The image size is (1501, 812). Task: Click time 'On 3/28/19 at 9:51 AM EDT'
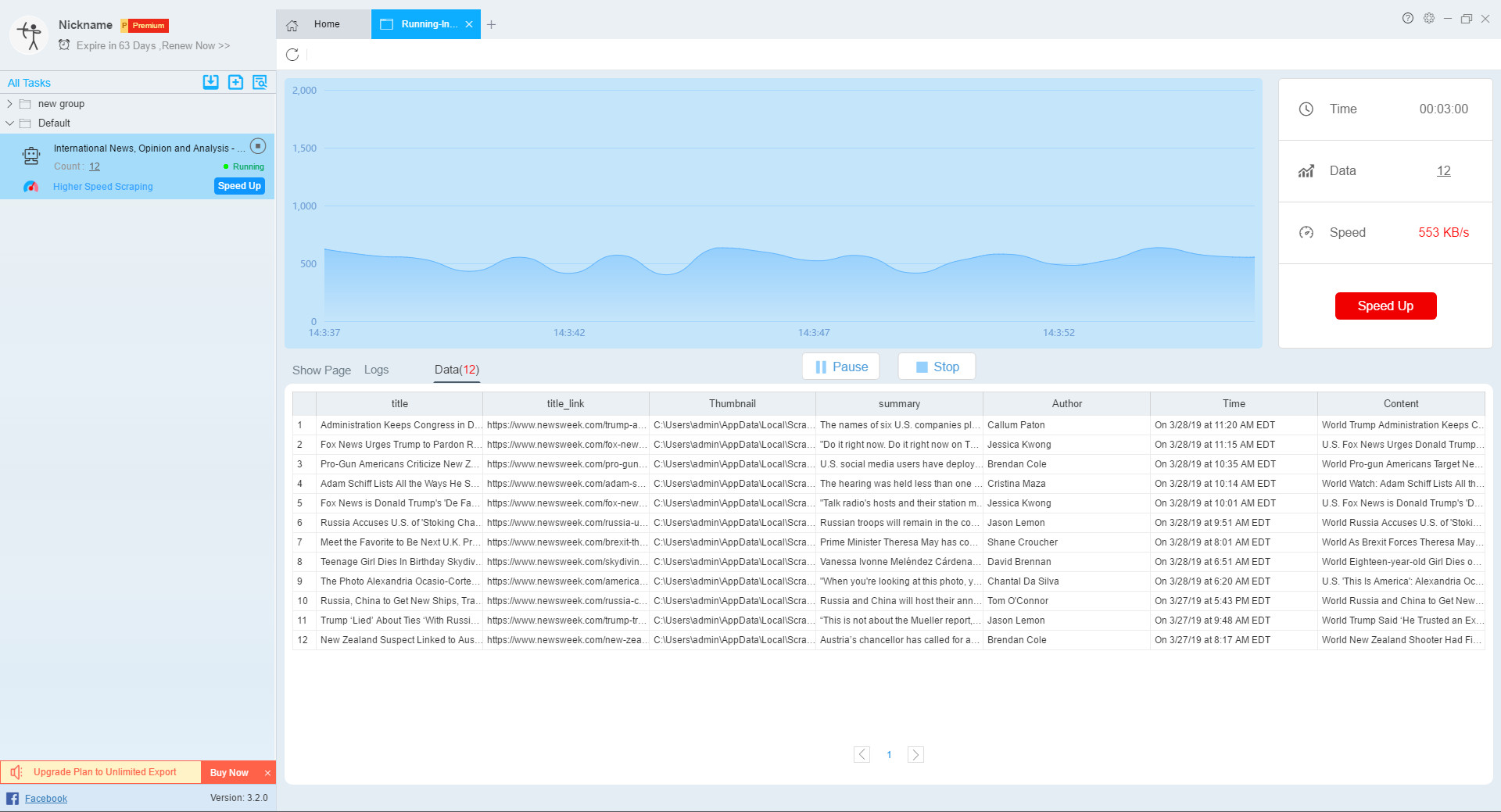click(1234, 523)
